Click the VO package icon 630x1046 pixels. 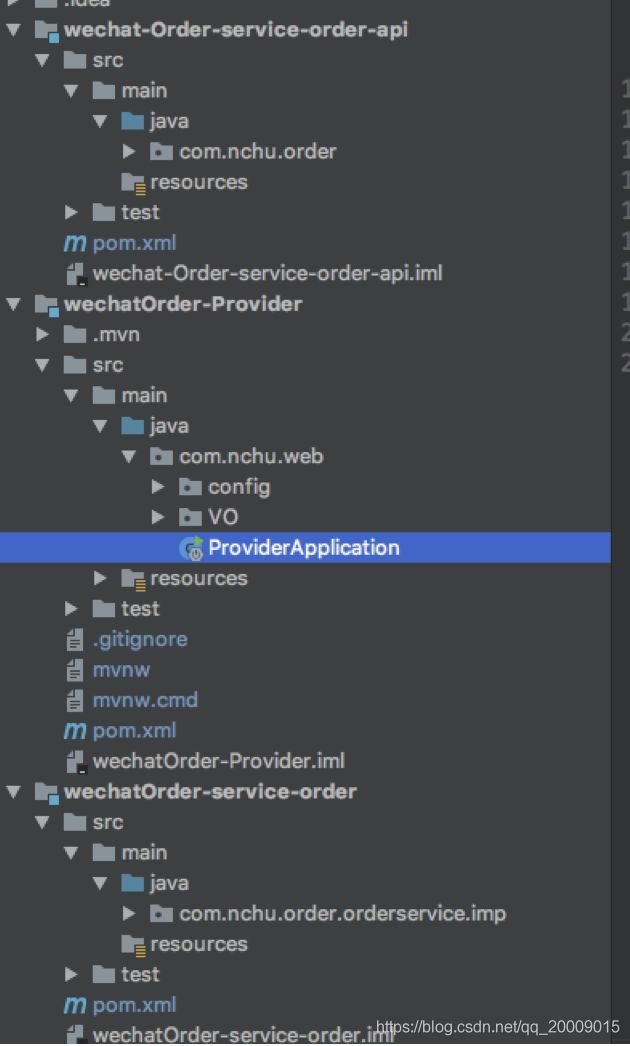(x=190, y=518)
